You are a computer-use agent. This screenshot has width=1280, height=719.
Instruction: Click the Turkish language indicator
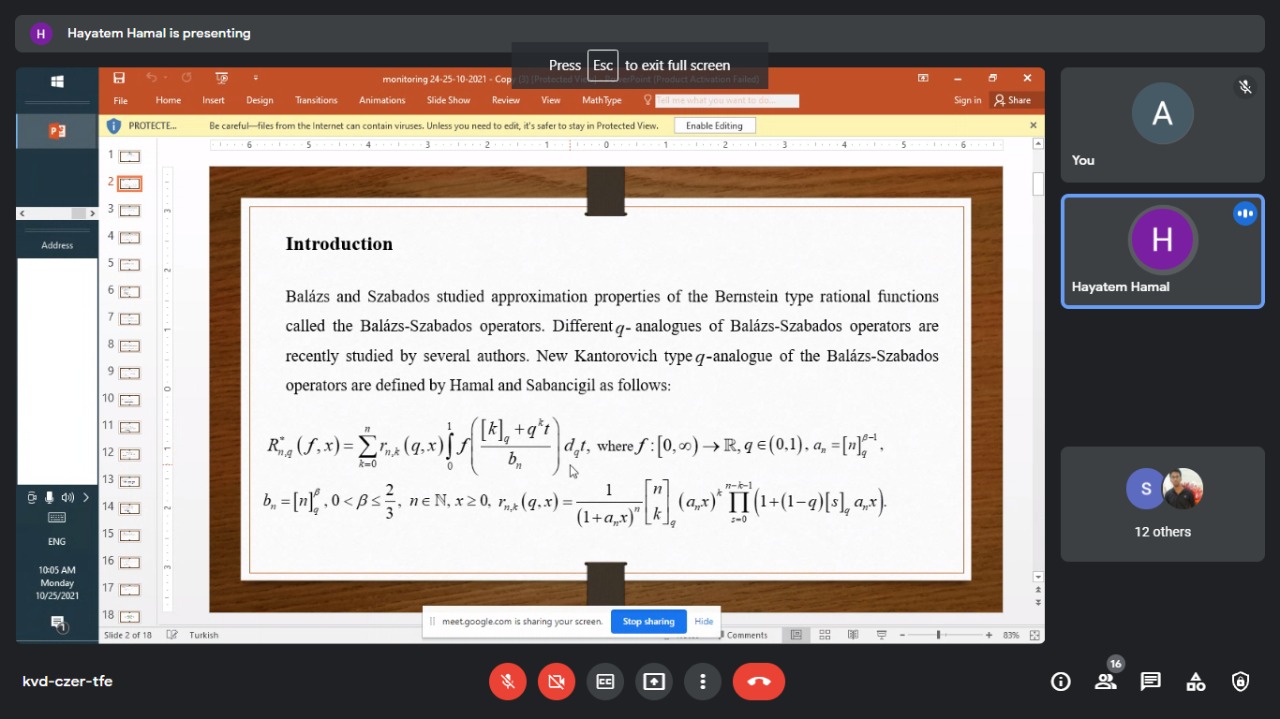[203, 635]
